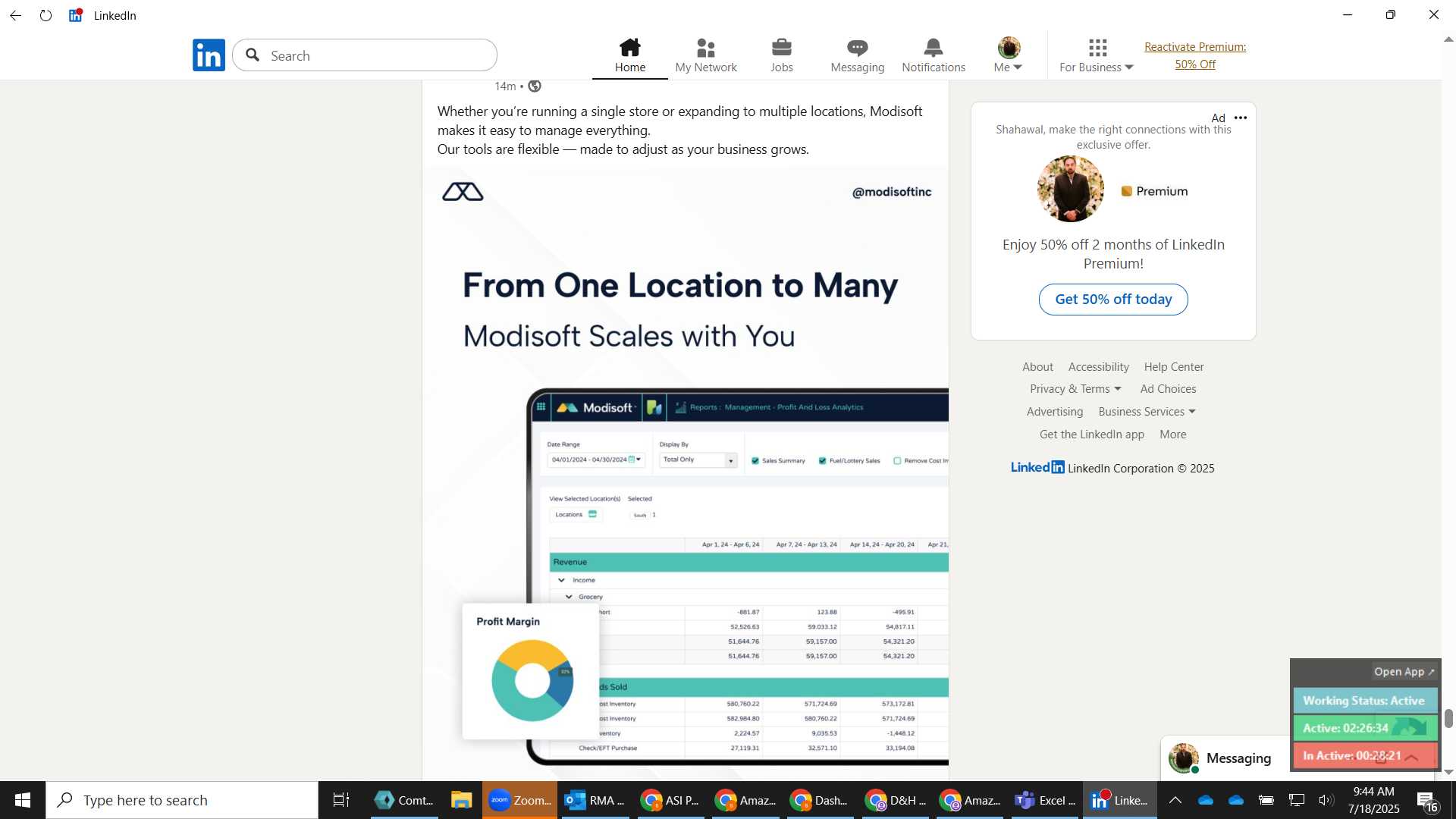The image size is (1456, 819).
Task: Switch to Outlook RMA window
Action: pos(595,800)
